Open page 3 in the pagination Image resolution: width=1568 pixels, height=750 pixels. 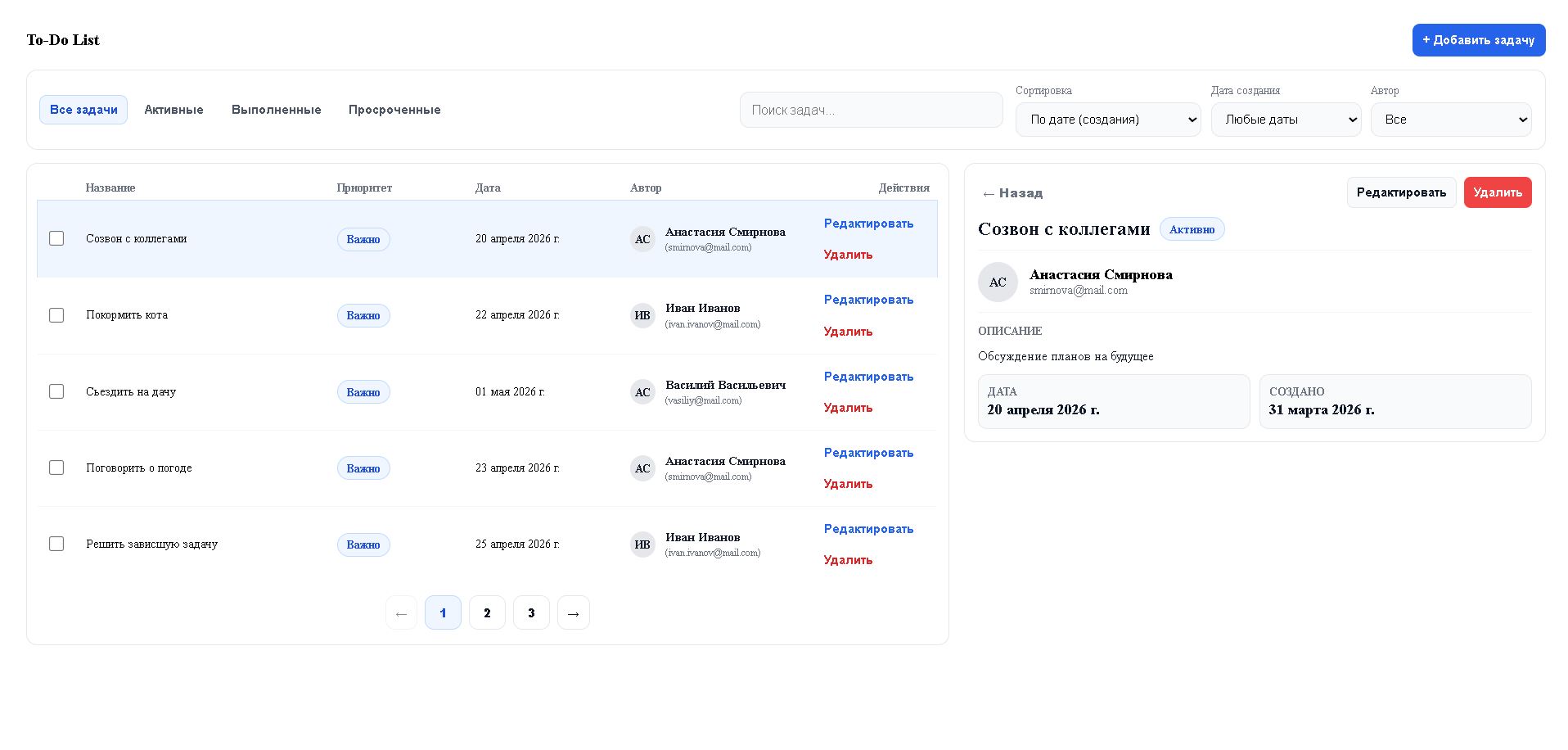tap(531, 613)
